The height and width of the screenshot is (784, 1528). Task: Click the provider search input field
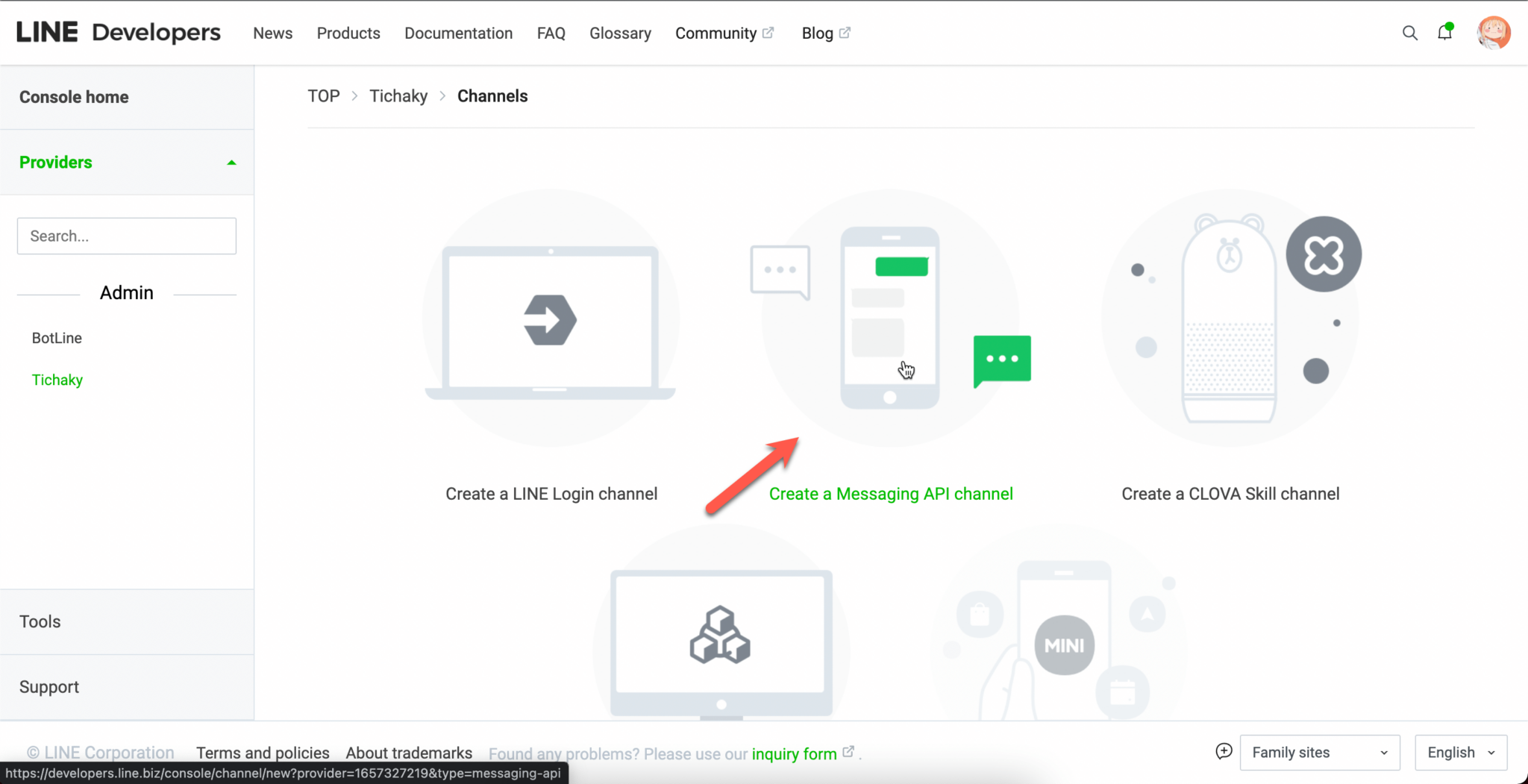tap(126, 236)
